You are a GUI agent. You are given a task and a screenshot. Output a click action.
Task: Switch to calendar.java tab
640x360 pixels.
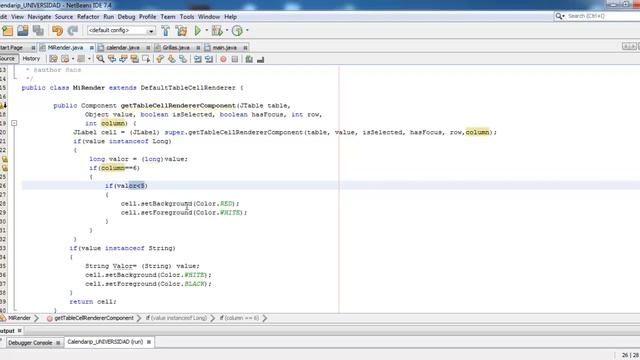click(x=122, y=48)
